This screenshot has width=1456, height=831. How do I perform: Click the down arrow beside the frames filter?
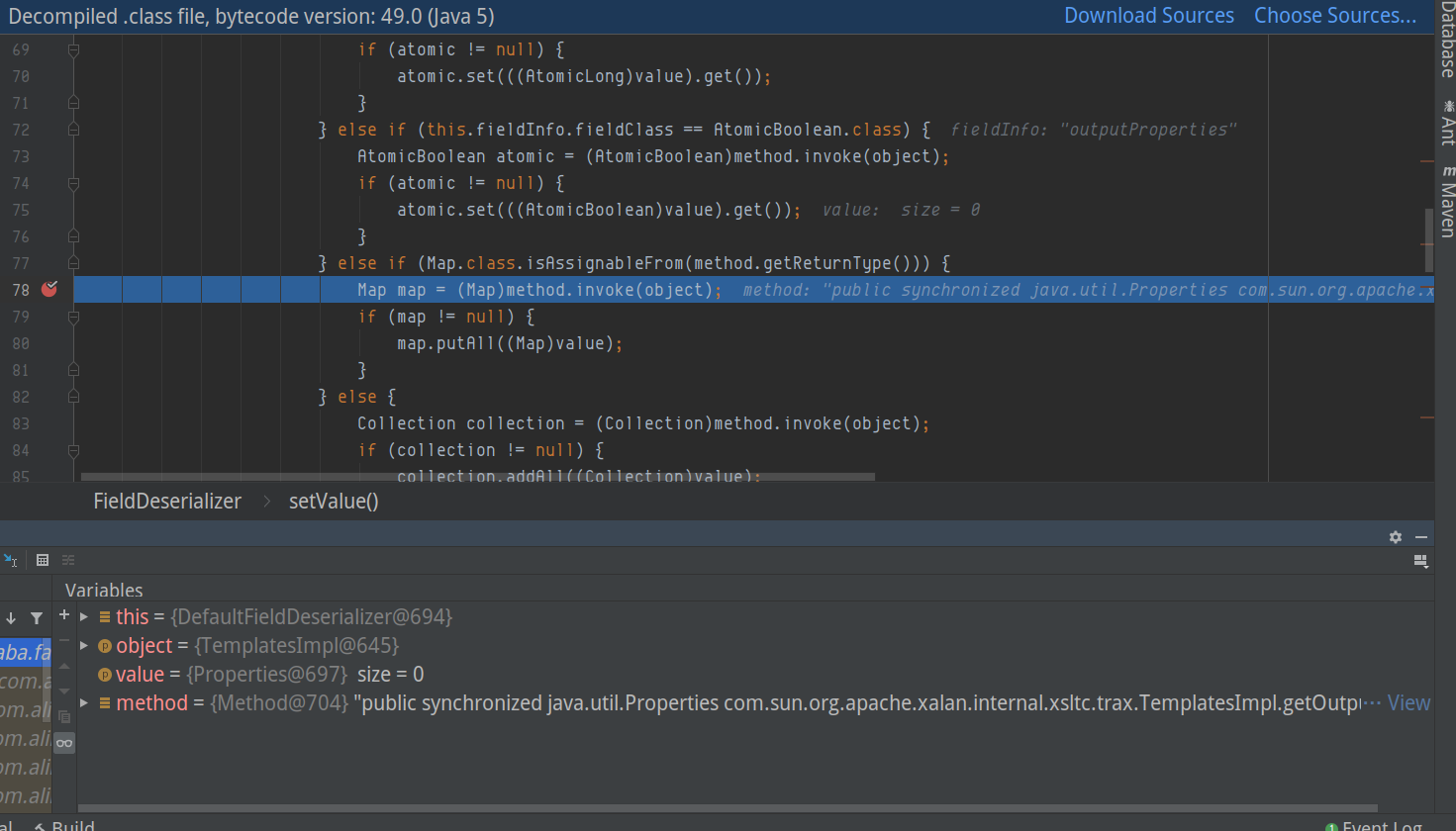coord(11,618)
